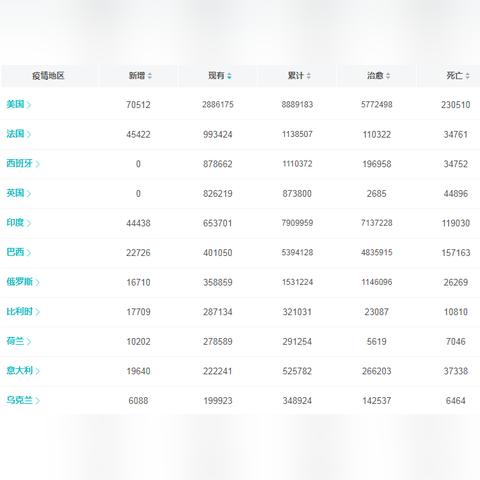Expand the 比利时 row chevron
Screen dimensions: 480x480
(x=38, y=312)
